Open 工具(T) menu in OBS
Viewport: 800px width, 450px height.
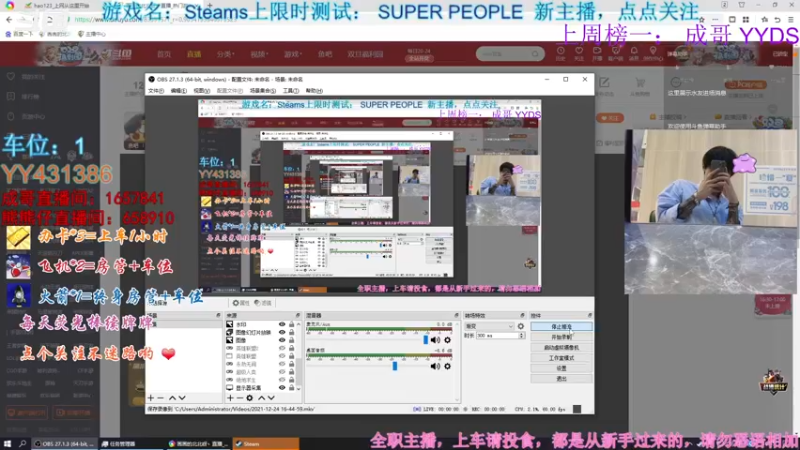coord(291,91)
